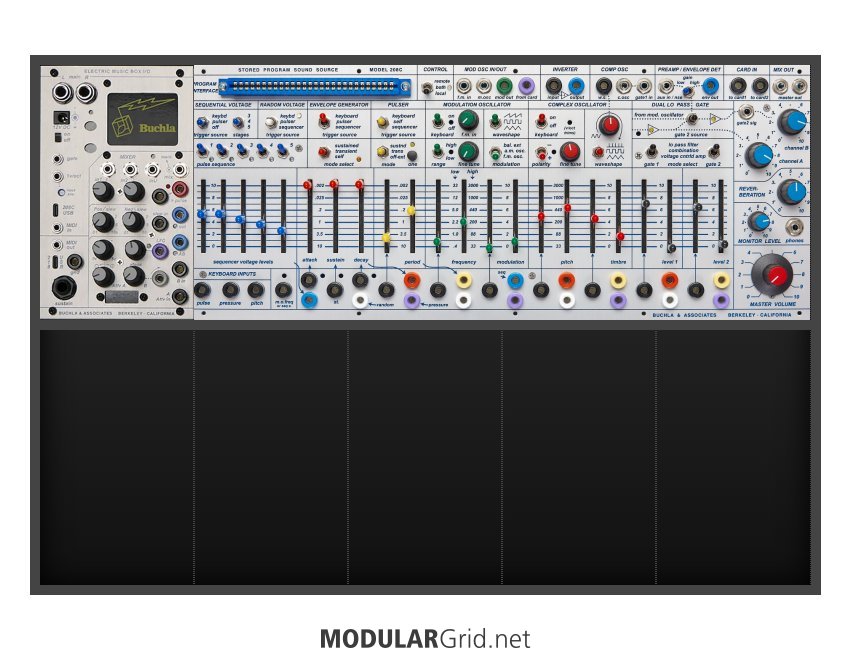Switch the envelope mode select toggle
Image resolution: width=851 pixels, height=660 pixels.
[x=324, y=152]
